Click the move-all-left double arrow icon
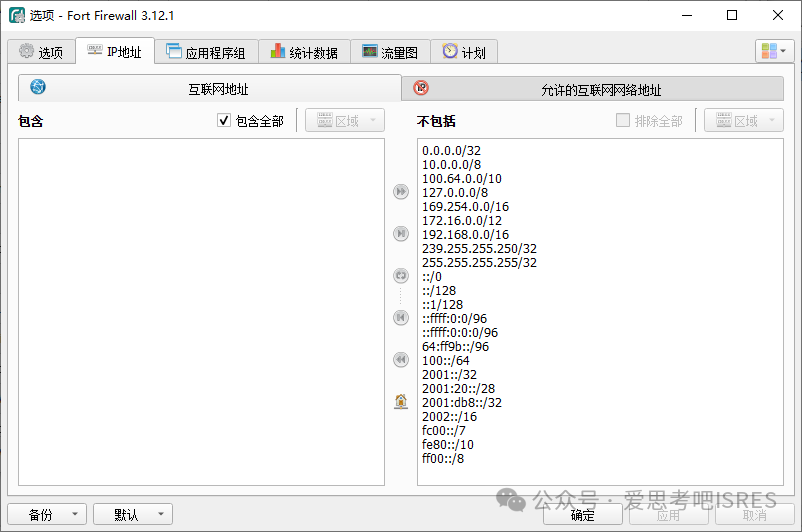This screenshot has height=532, width=802. point(401,359)
